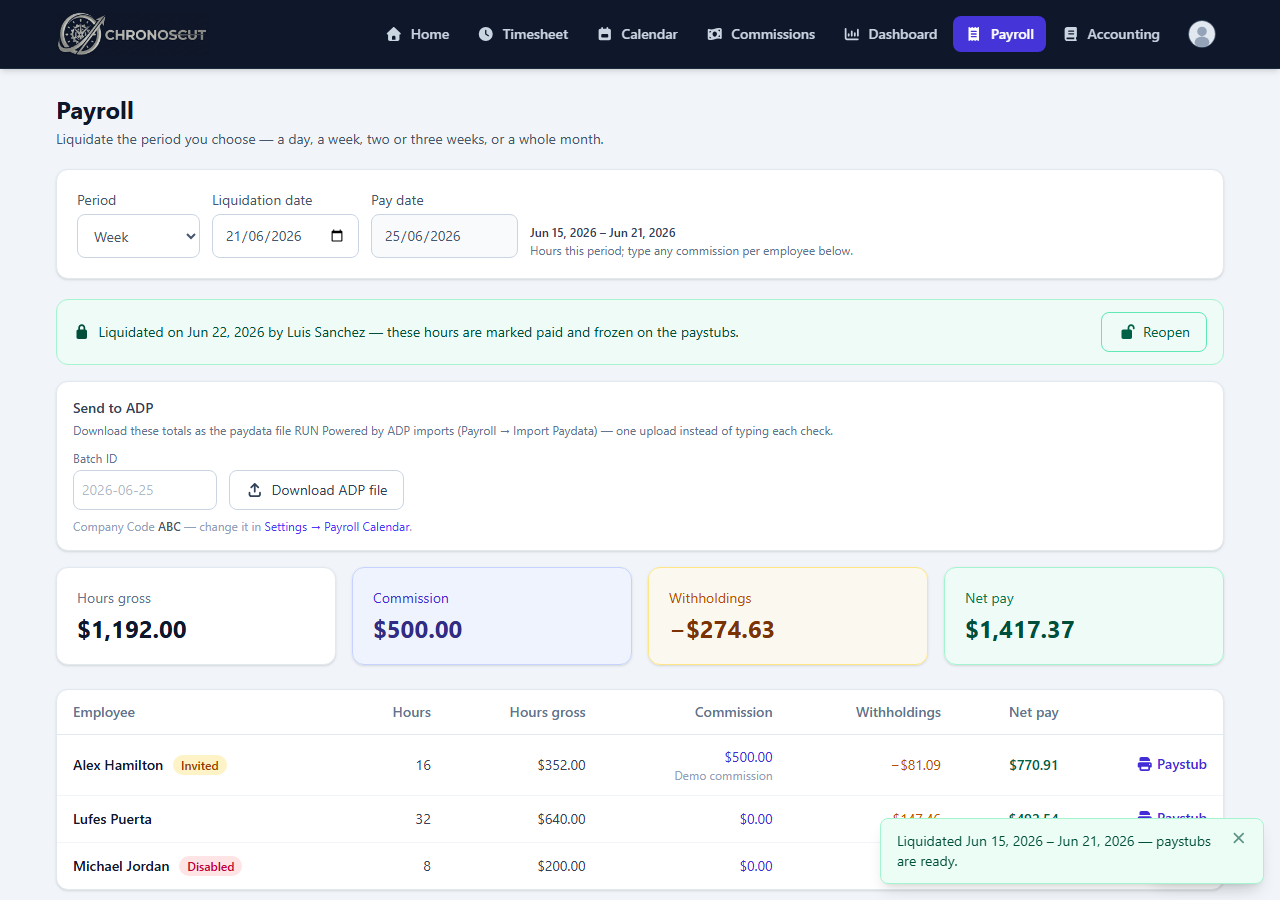
Task: Open Alex Hamilton's Paystub printer icon
Action: (x=1145, y=764)
